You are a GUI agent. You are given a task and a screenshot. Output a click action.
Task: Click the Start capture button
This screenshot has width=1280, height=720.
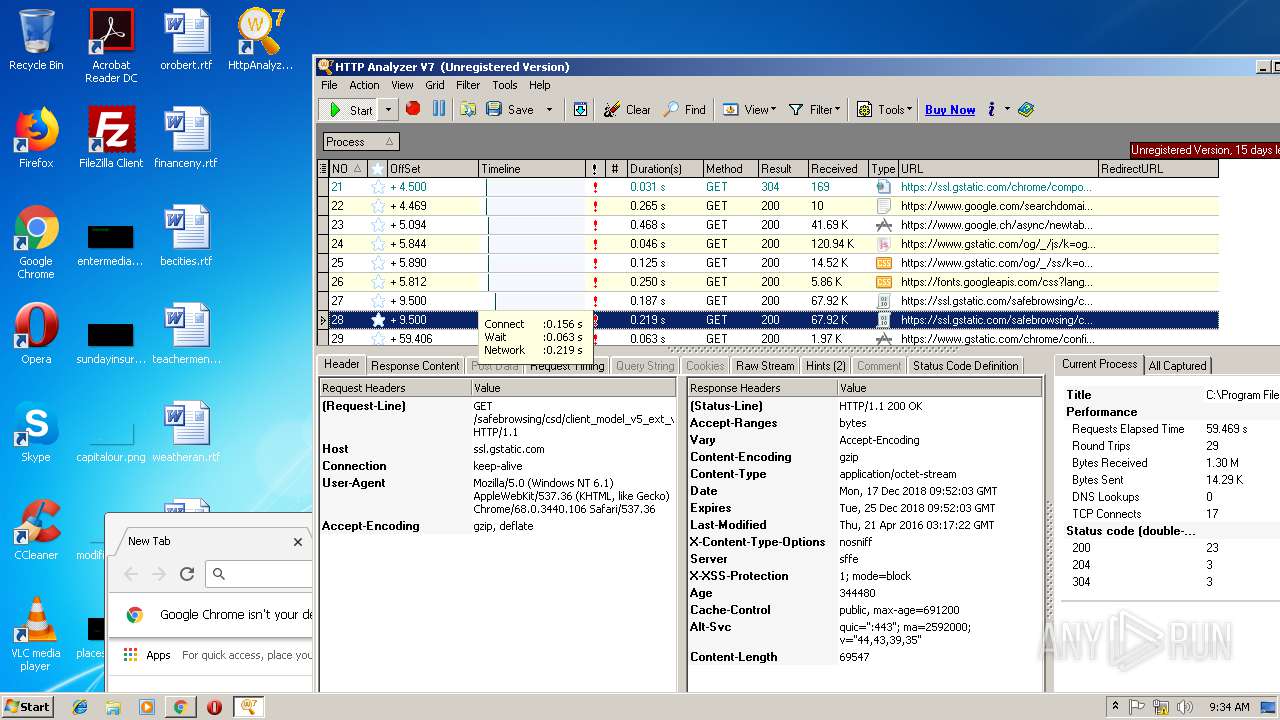[x=349, y=110]
